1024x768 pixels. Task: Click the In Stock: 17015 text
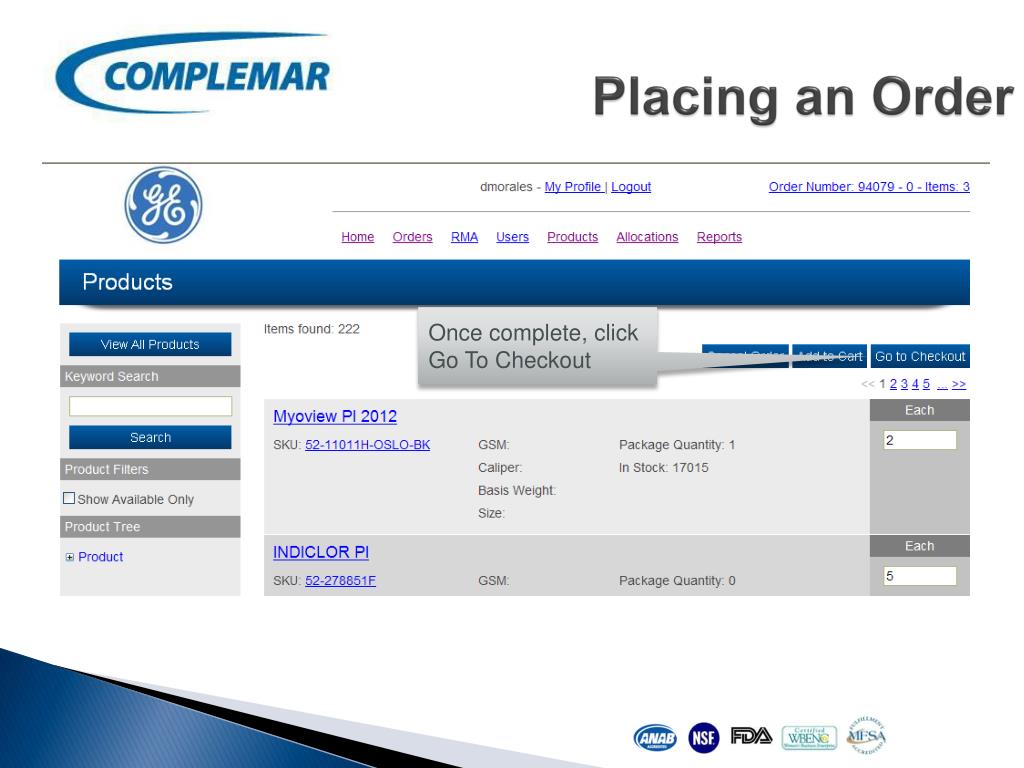click(664, 468)
